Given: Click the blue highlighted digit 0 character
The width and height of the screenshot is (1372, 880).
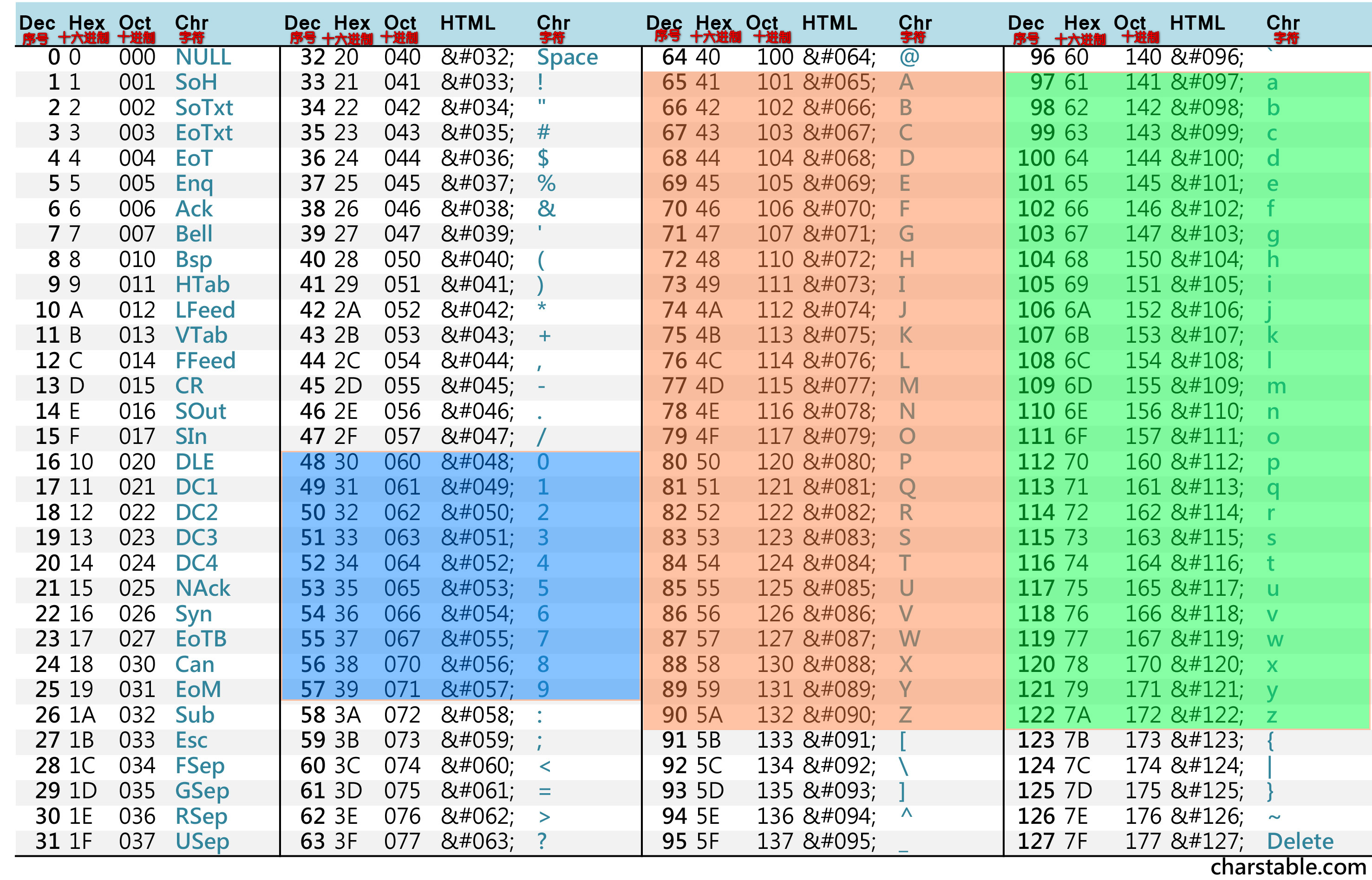Looking at the screenshot, I should pyautogui.click(x=543, y=462).
